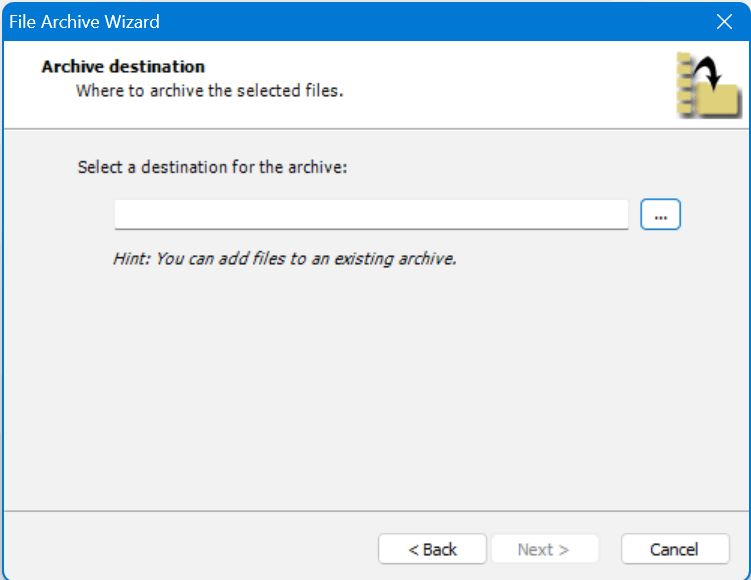The height and width of the screenshot is (580, 751).
Task: Click the 'Select a destination for the archive' label
Action: 212,167
